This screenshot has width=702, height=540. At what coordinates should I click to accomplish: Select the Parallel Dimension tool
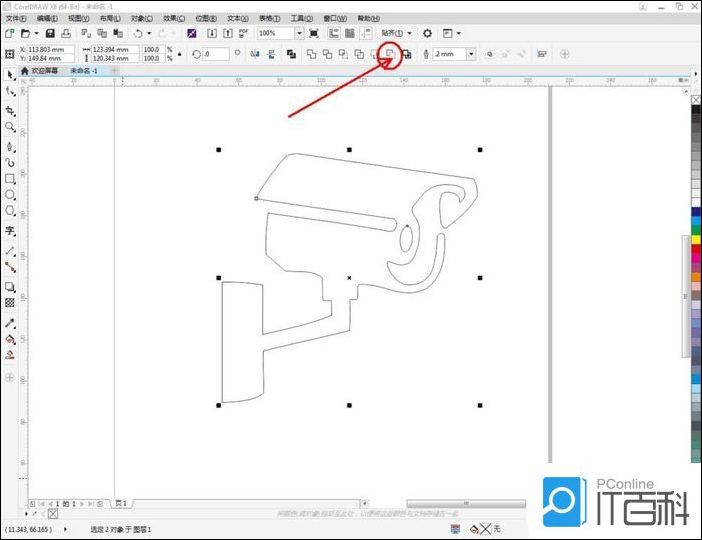[x=10, y=251]
